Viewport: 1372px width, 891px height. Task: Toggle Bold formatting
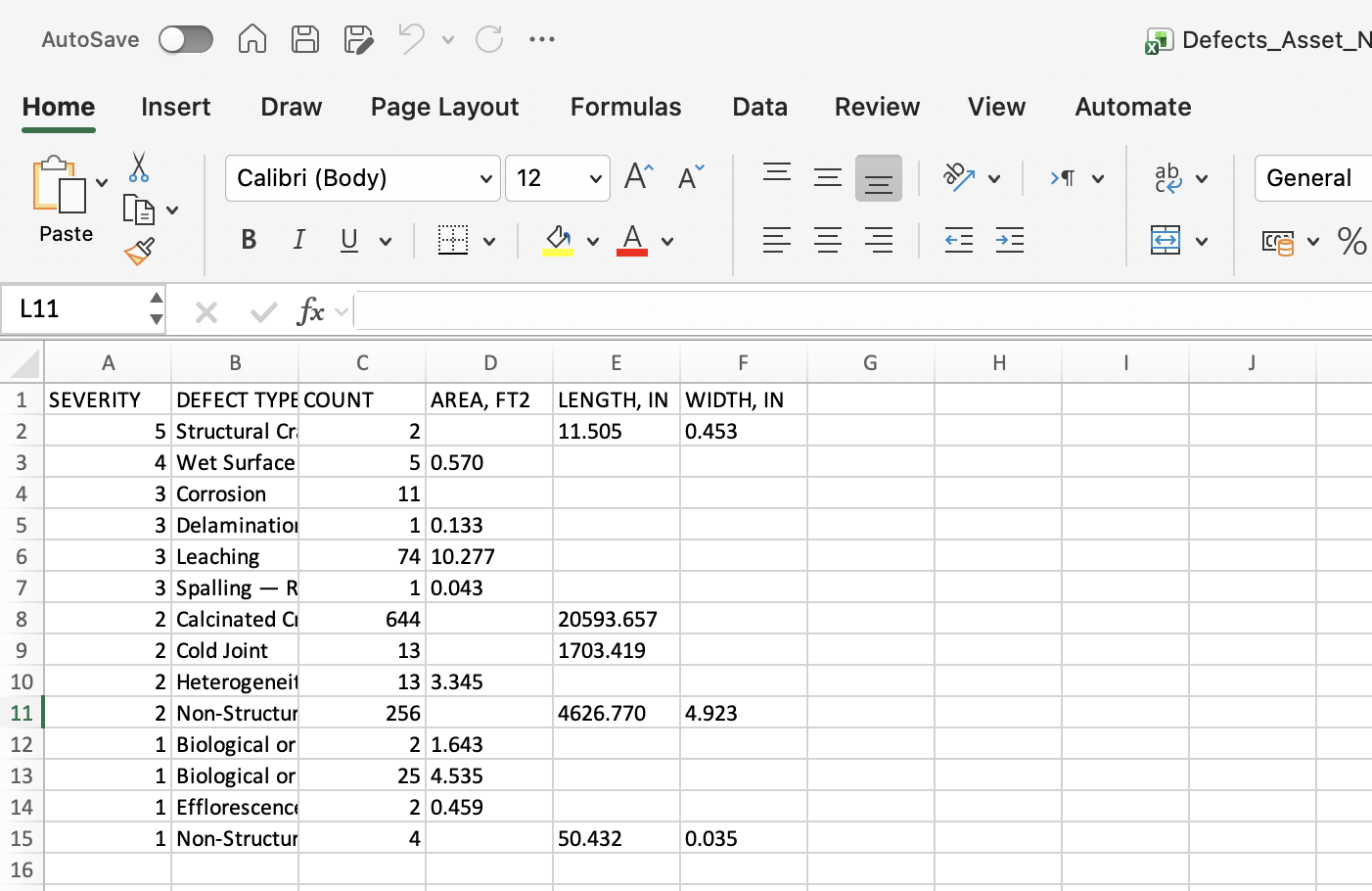tap(249, 240)
